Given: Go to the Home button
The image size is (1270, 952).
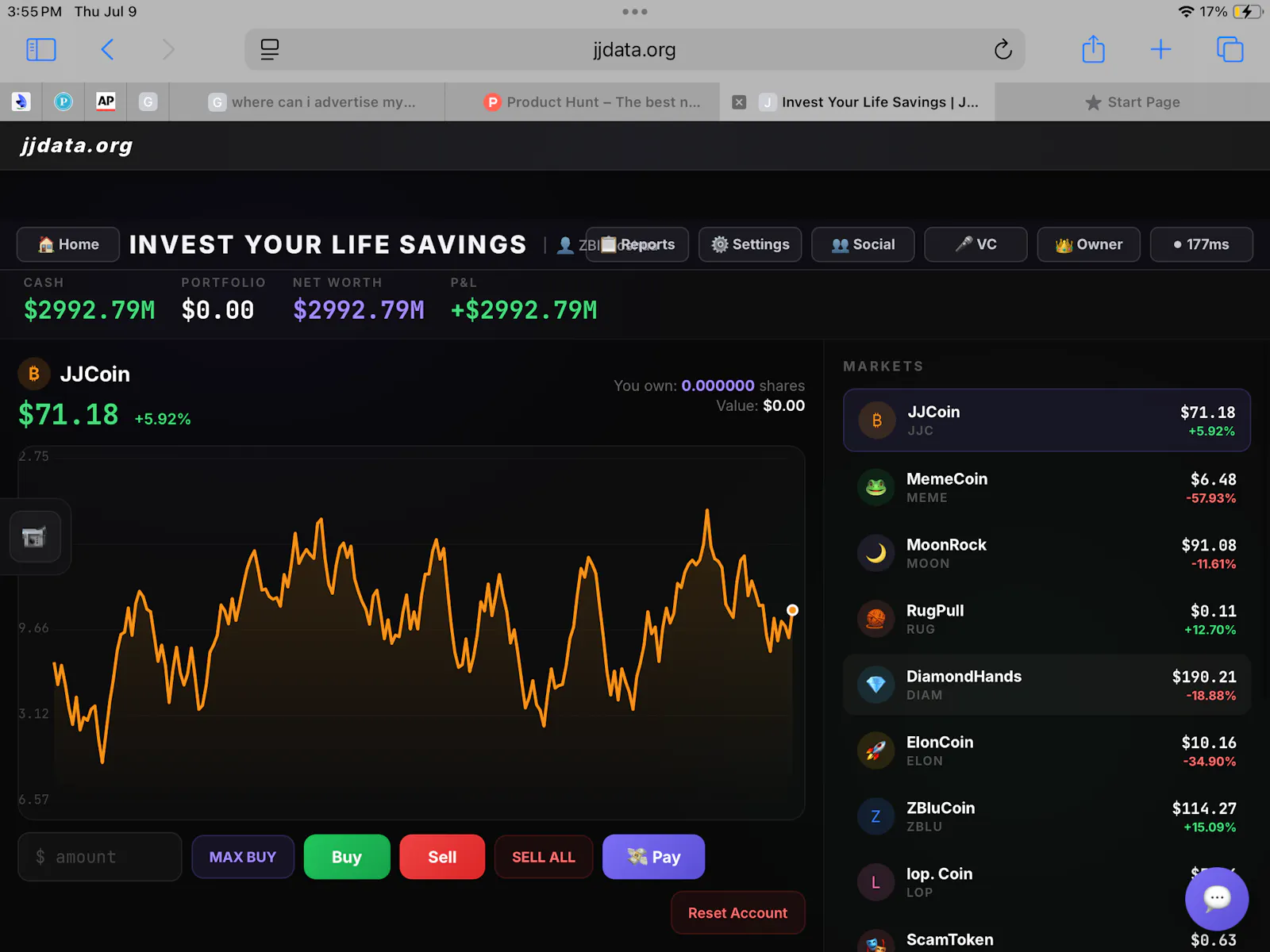Looking at the screenshot, I should 68,244.
